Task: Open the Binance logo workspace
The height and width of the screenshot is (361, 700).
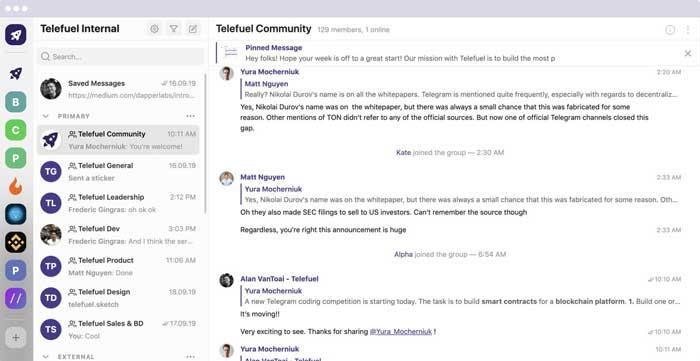Action: (16, 242)
